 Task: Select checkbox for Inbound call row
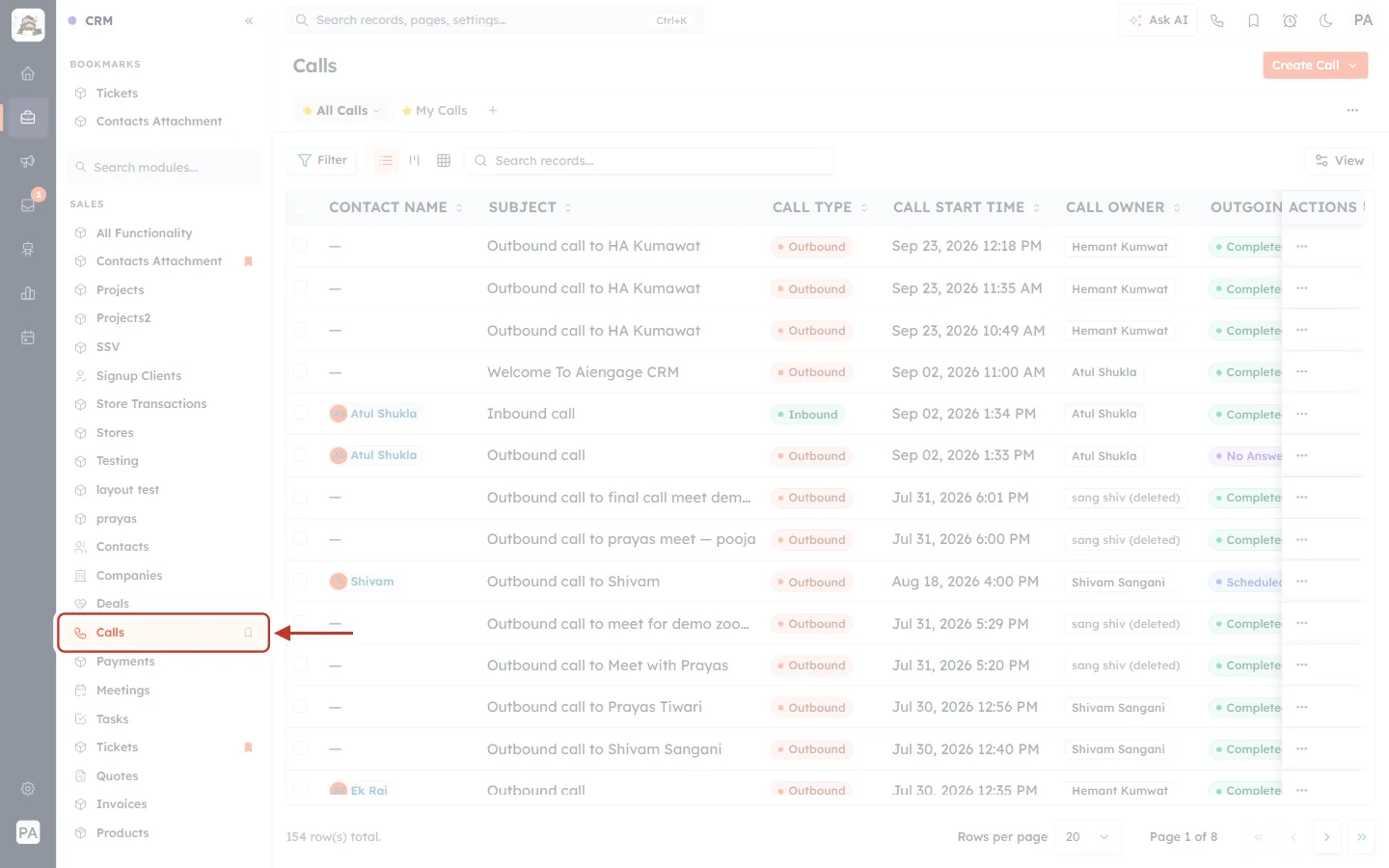301,414
